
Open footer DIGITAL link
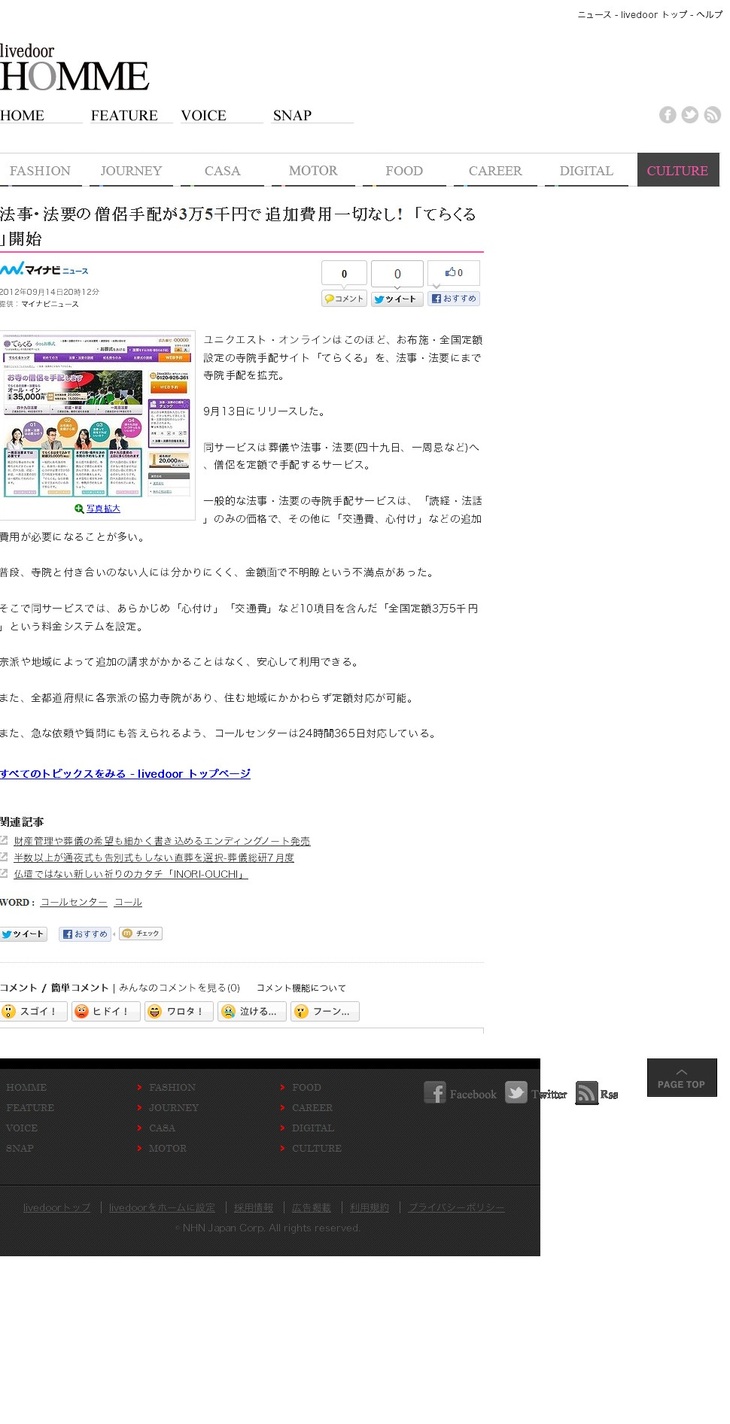313,1128
